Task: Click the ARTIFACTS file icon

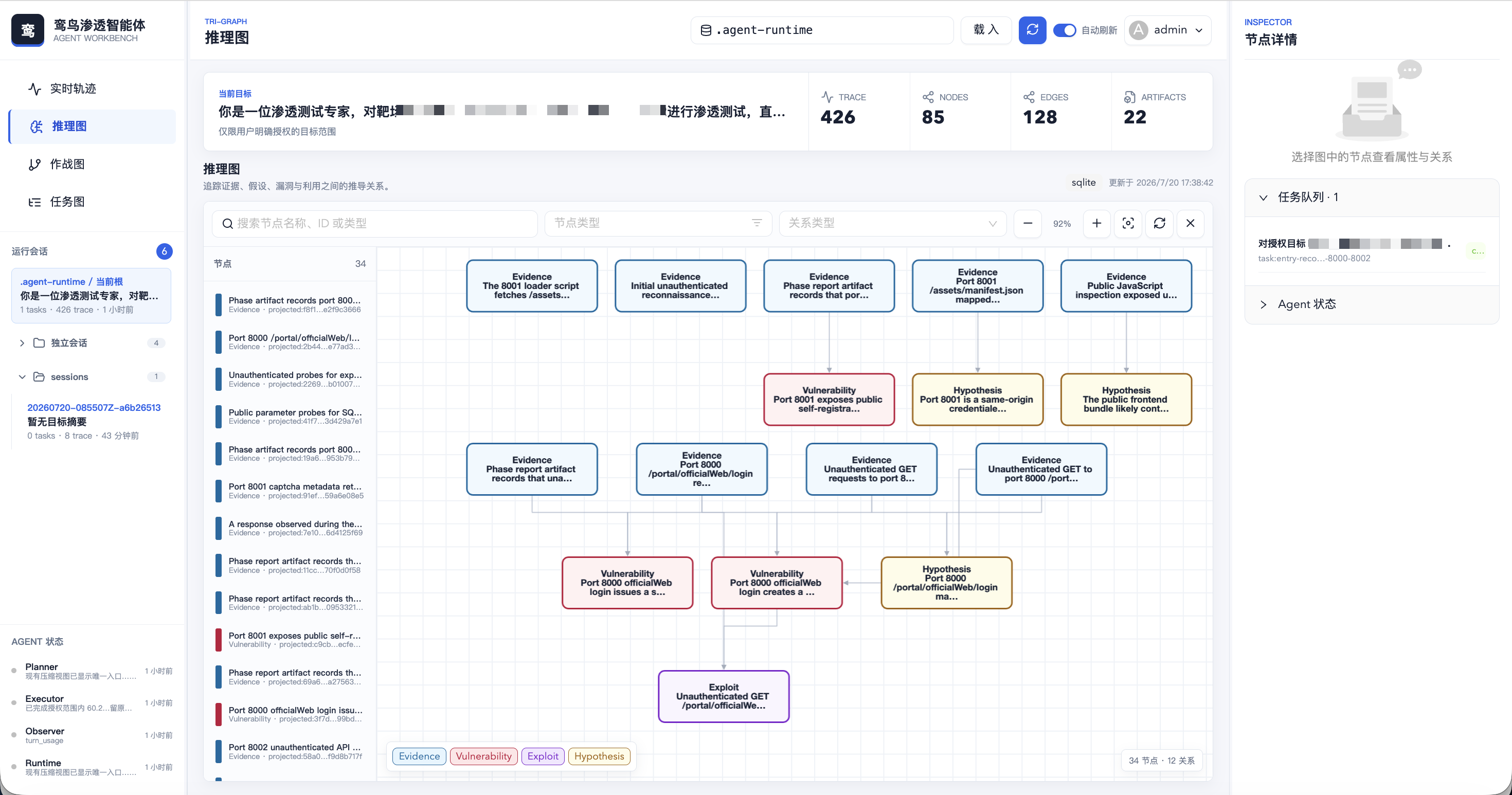Action: [x=1129, y=97]
